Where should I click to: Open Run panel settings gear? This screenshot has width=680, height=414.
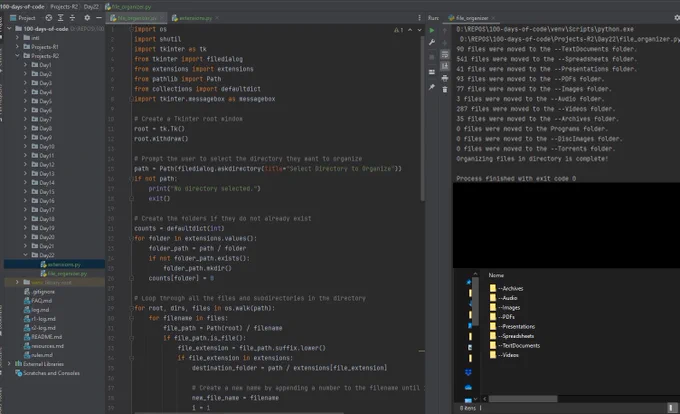677,18
